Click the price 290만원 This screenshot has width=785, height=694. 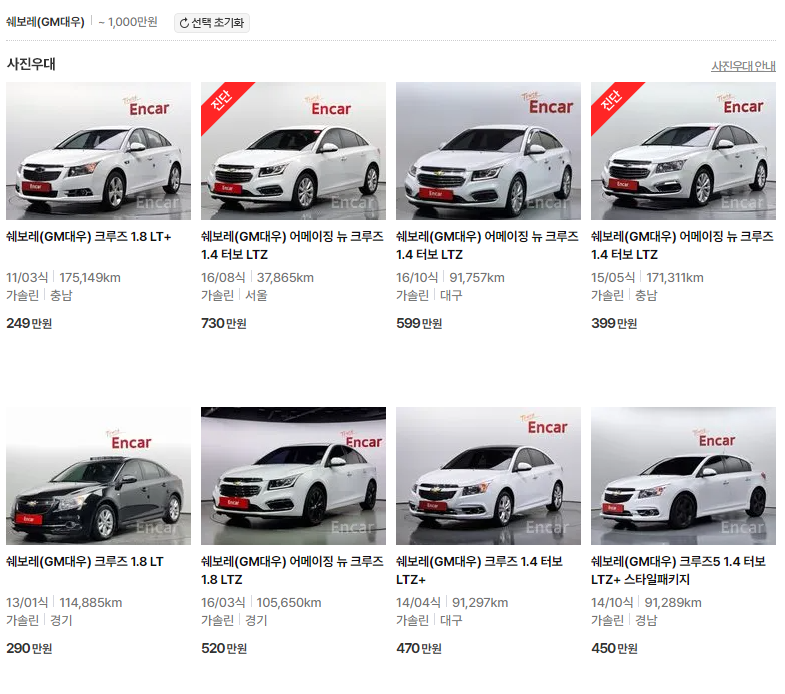(x=29, y=648)
